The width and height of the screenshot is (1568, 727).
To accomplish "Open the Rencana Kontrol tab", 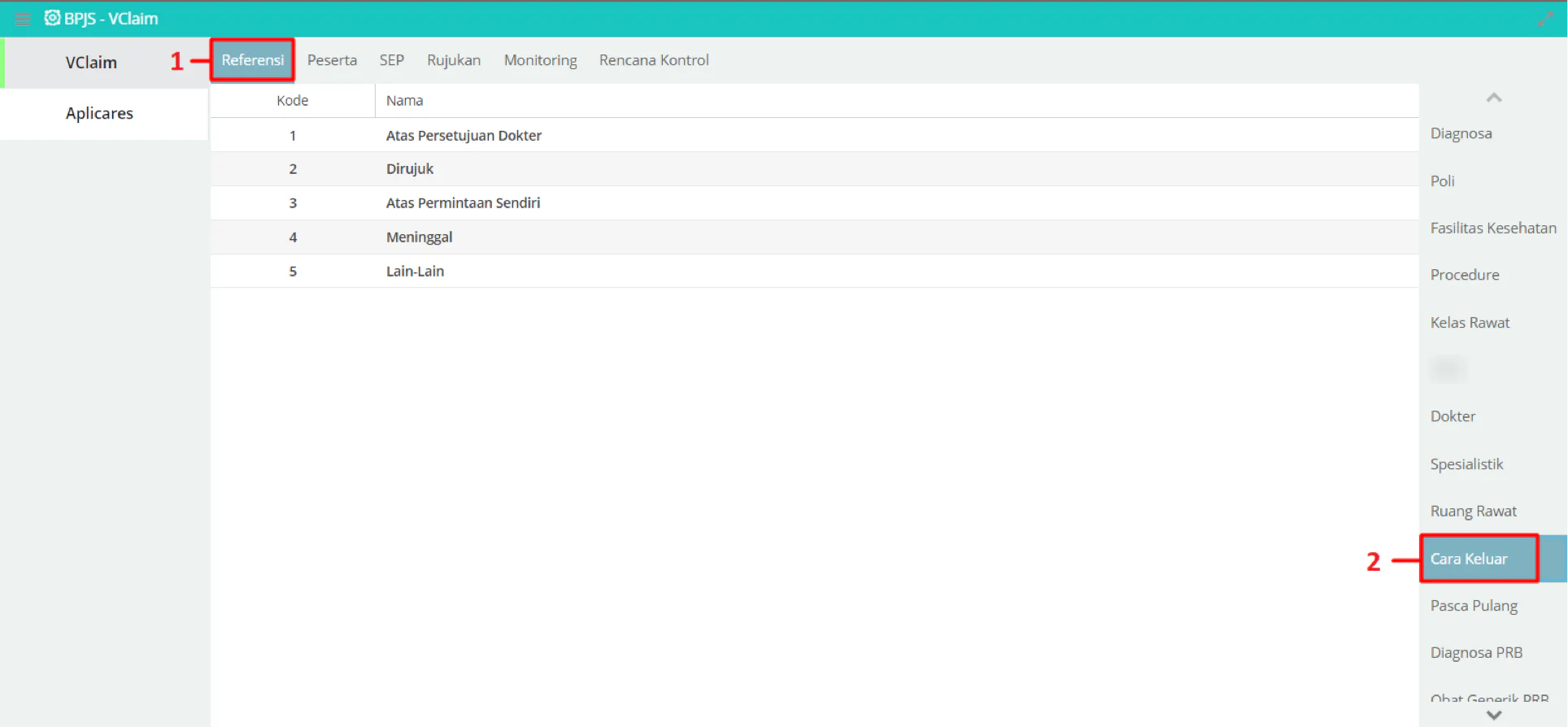I will [654, 60].
